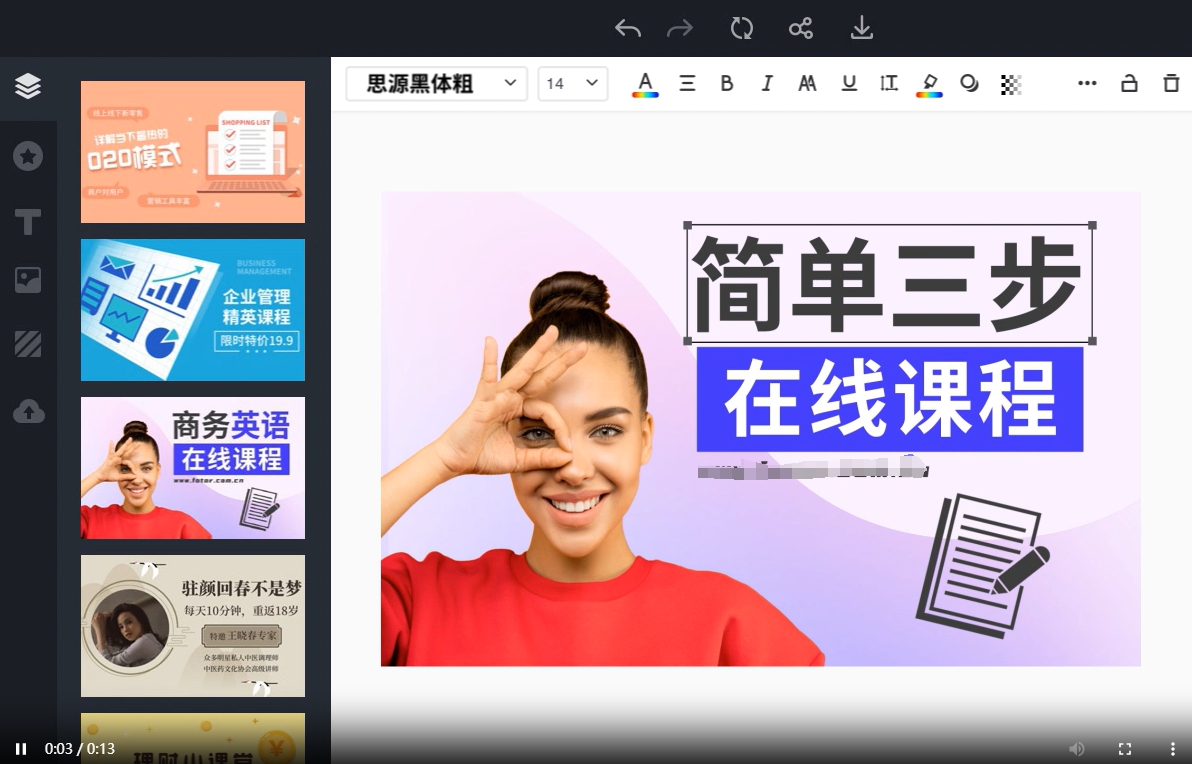Viewport: 1192px width, 764px height.
Task: Open font size dropdown showing 14
Action: click(573, 84)
